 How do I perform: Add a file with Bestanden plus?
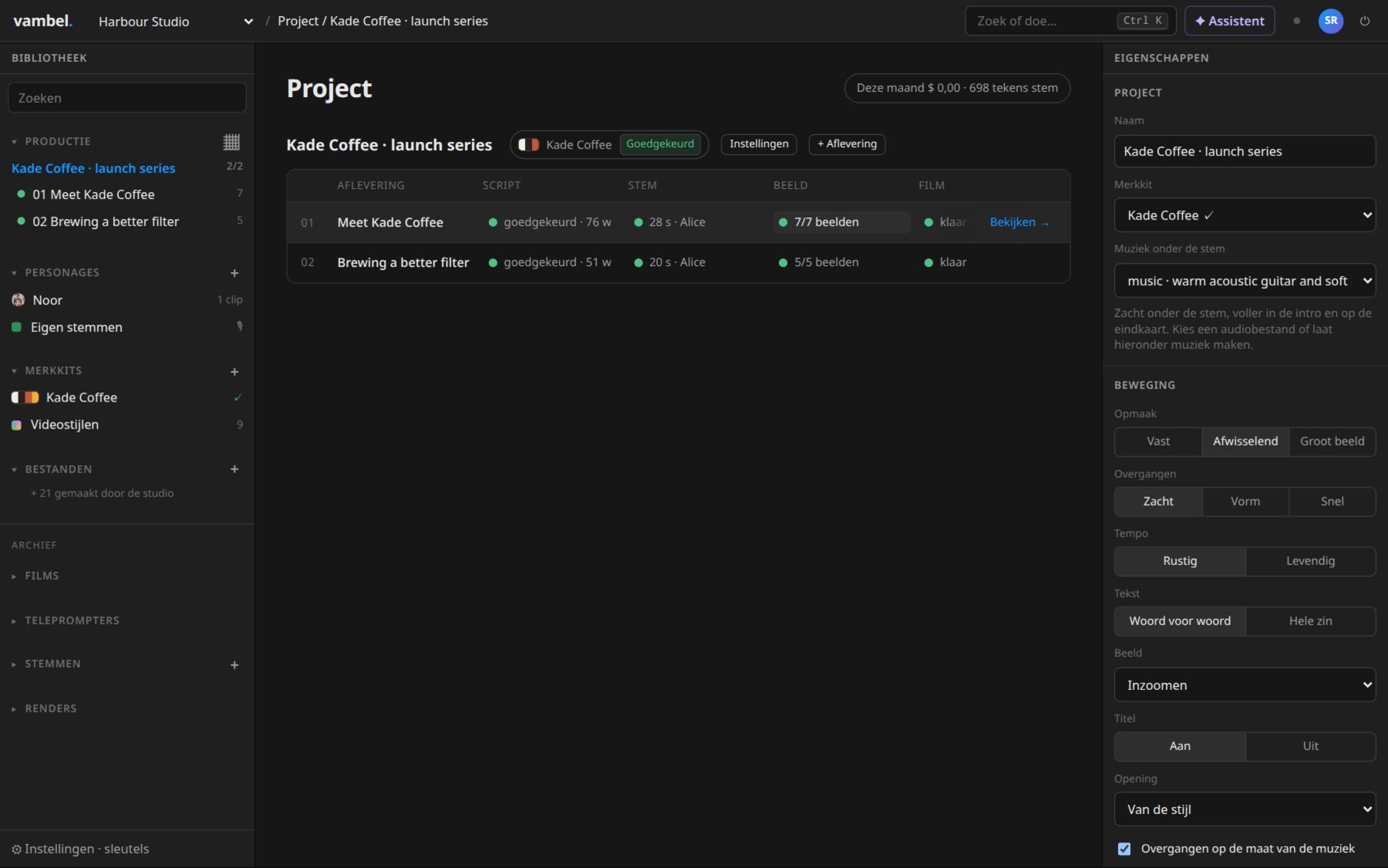tap(234, 469)
